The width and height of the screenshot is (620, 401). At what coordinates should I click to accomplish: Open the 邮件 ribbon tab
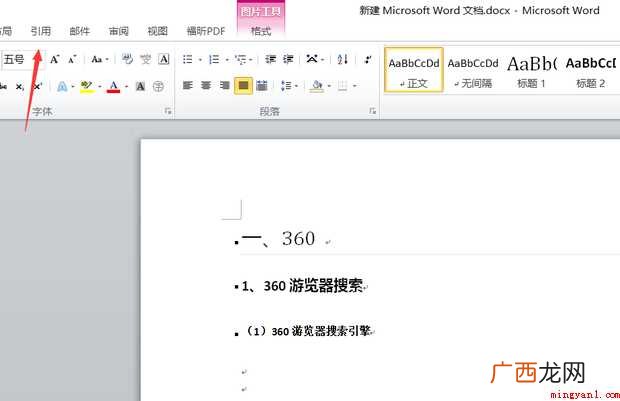click(x=79, y=31)
